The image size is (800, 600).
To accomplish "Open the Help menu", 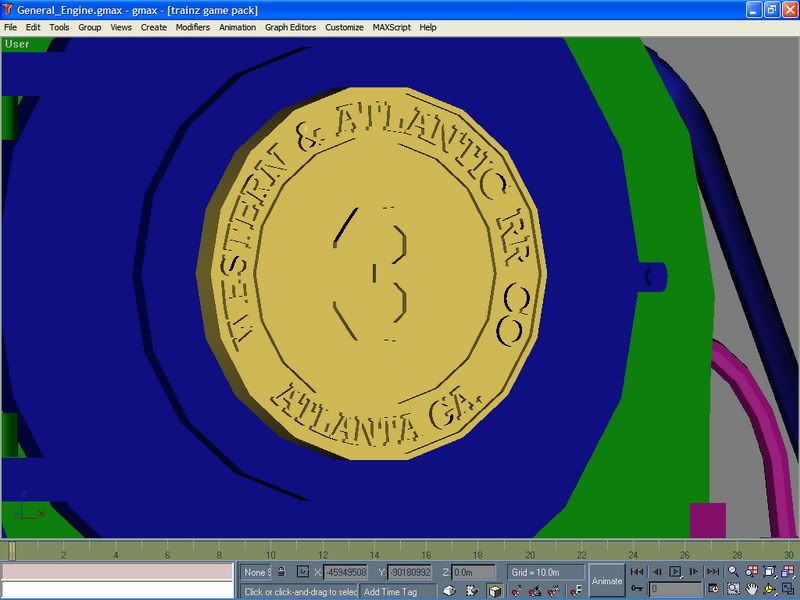I will tap(428, 28).
